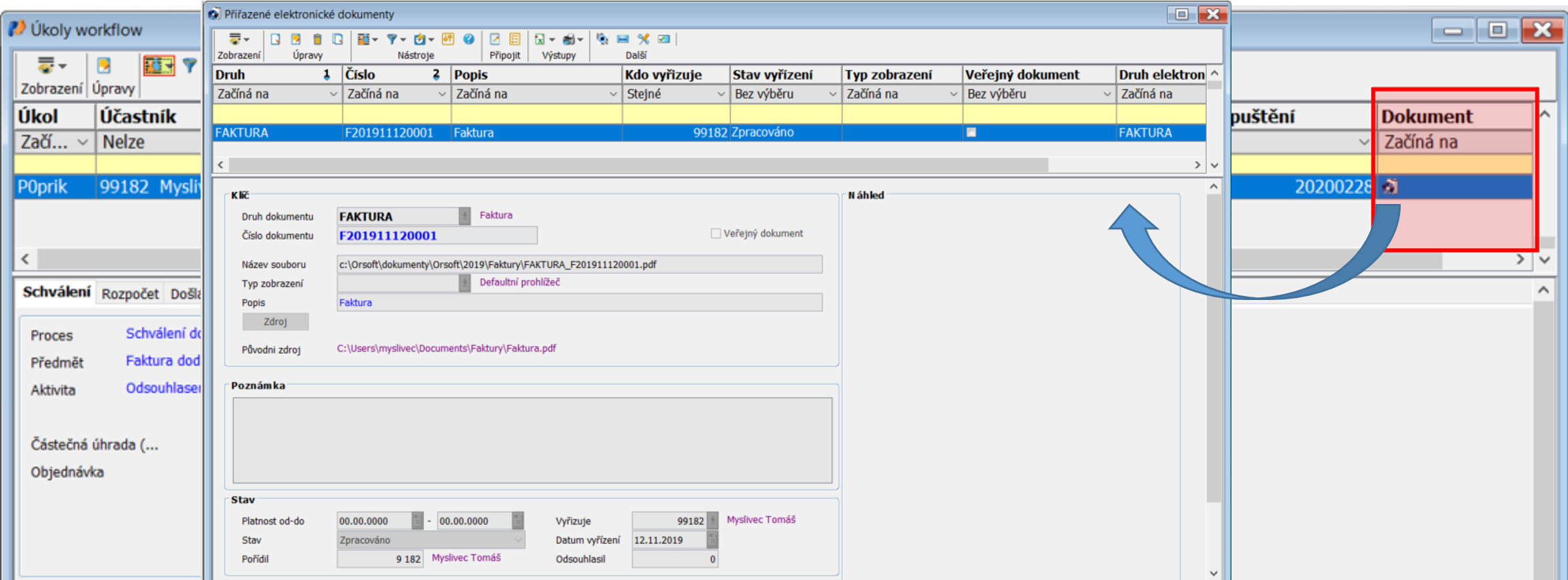The width and height of the screenshot is (1568, 580).
Task: Click the wrench and screwdriver tools icon
Action: click(x=643, y=39)
